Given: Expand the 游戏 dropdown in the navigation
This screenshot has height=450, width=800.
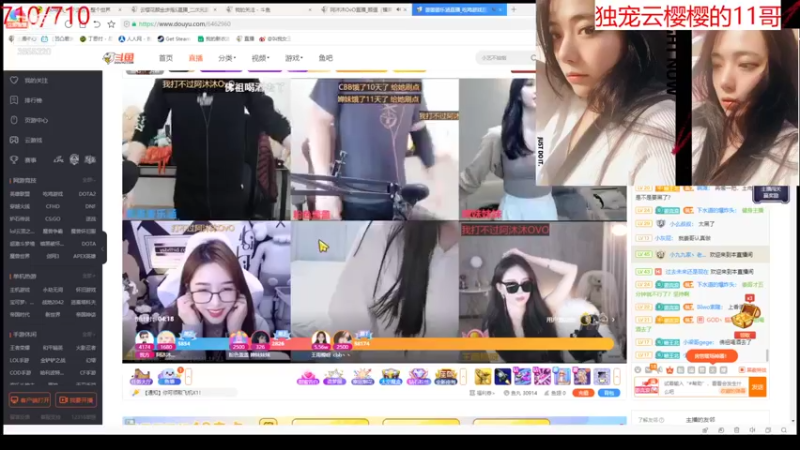Looking at the screenshot, I should point(294,58).
